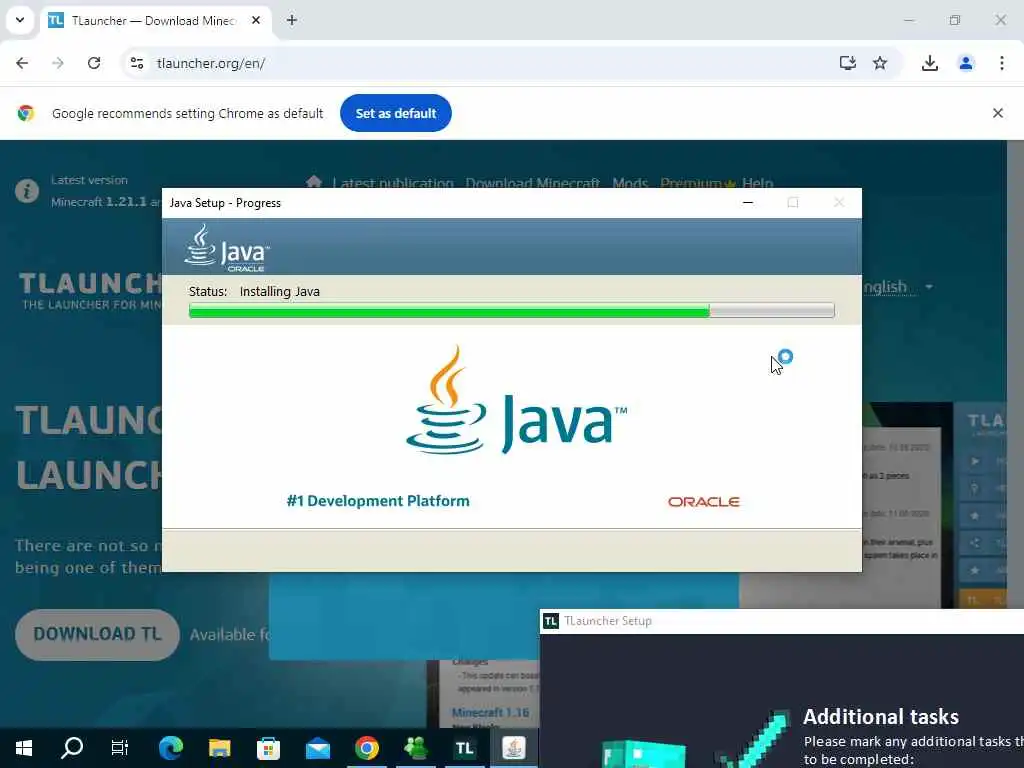
Task: Open Help menu item on website
Action: (x=758, y=182)
